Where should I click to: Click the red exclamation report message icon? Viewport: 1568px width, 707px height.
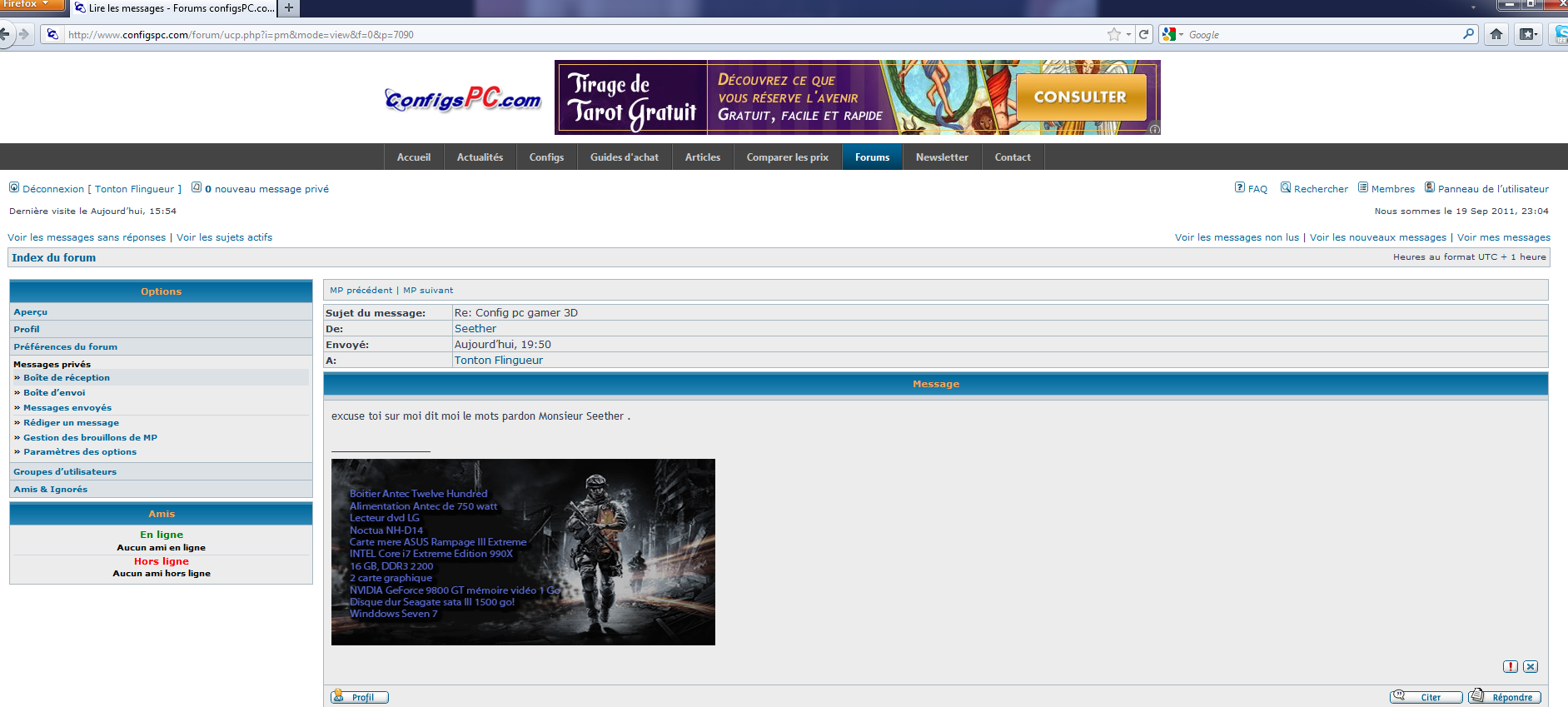(x=1510, y=666)
